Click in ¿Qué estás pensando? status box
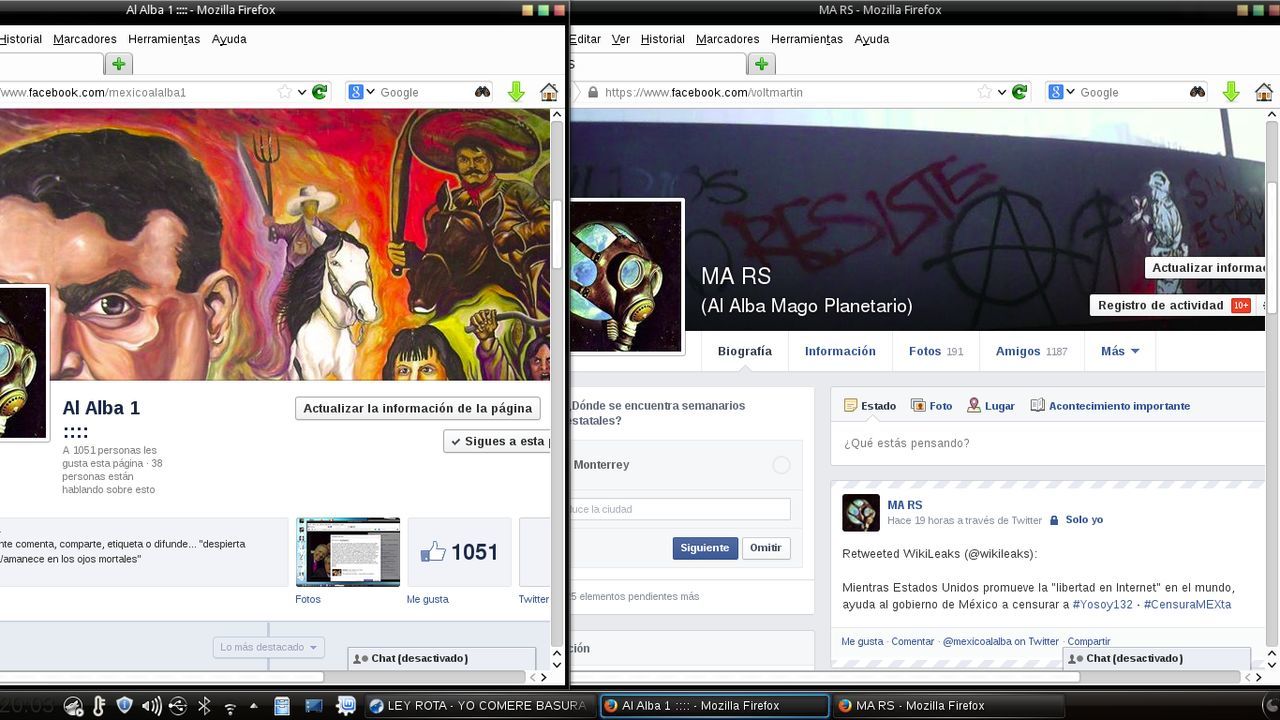The width and height of the screenshot is (1280, 720). (x=1048, y=443)
